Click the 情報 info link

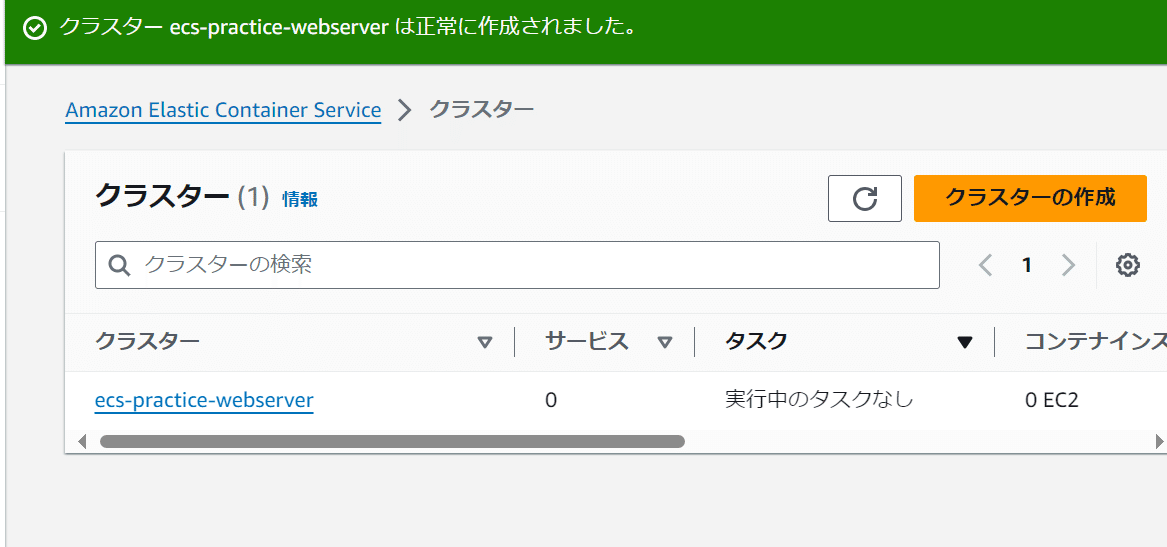tap(300, 199)
